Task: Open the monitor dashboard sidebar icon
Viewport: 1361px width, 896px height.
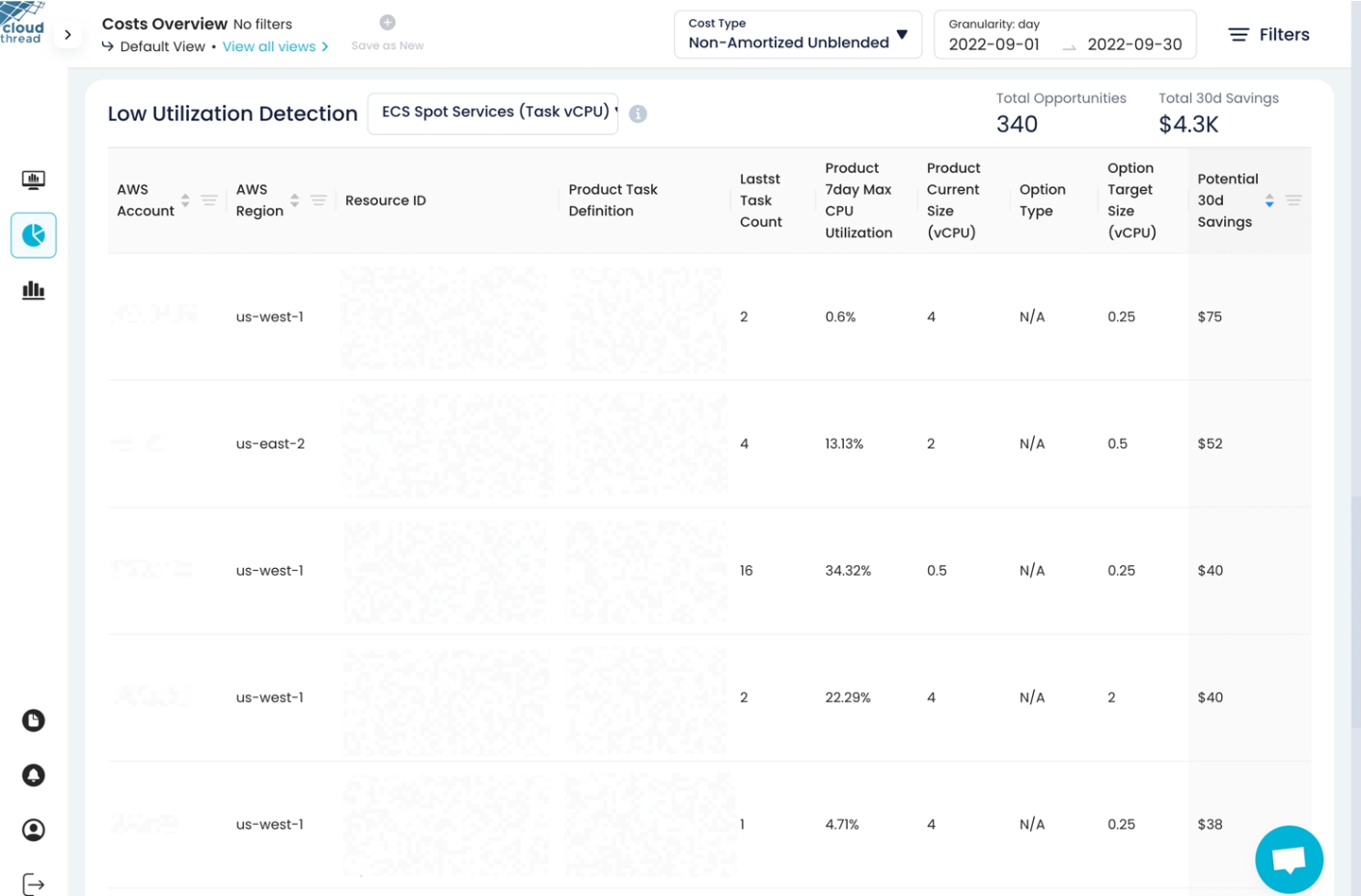Action: (x=33, y=180)
